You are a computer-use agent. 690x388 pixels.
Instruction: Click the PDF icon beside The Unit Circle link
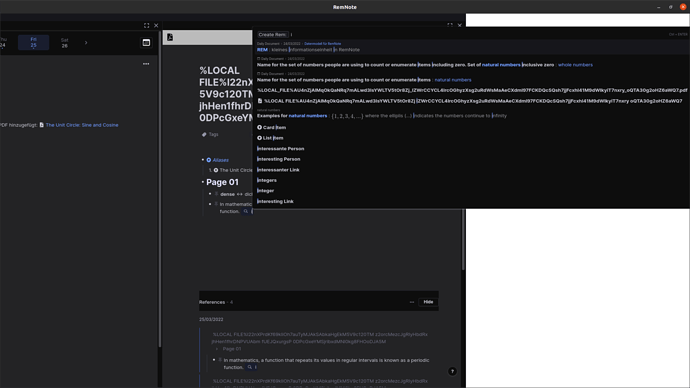point(42,125)
